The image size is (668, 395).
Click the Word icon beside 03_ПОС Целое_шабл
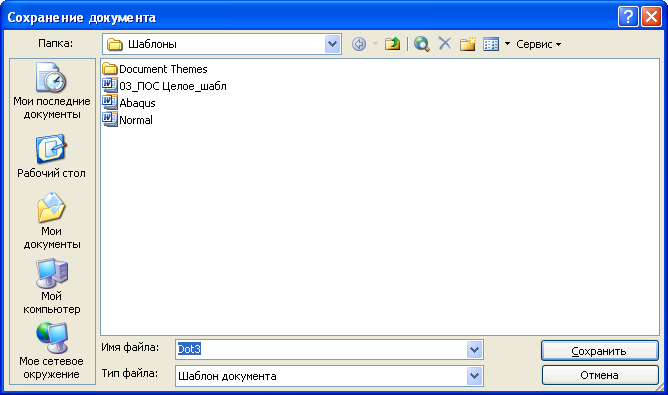(109, 86)
